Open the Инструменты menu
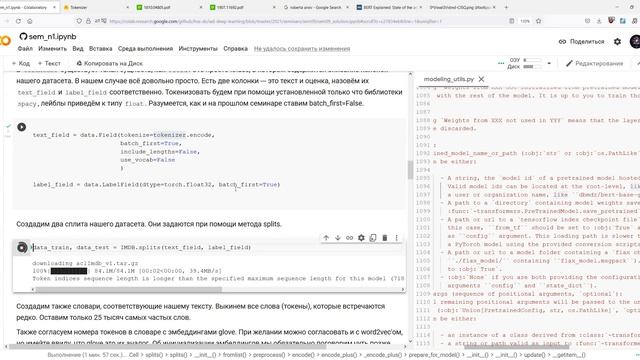 pyautogui.click(x=198, y=49)
